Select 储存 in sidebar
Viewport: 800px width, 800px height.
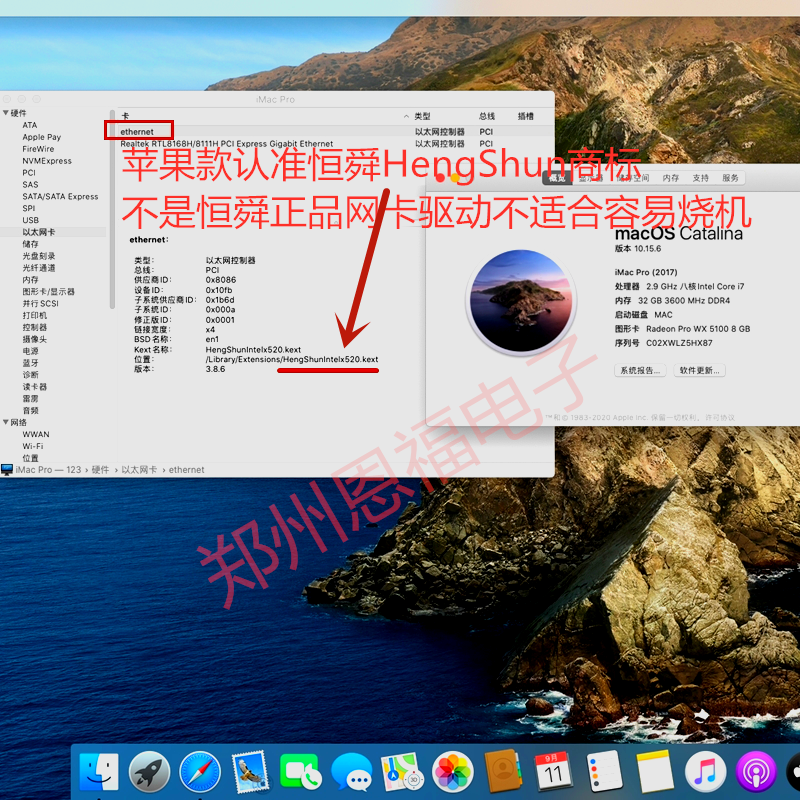pos(30,244)
